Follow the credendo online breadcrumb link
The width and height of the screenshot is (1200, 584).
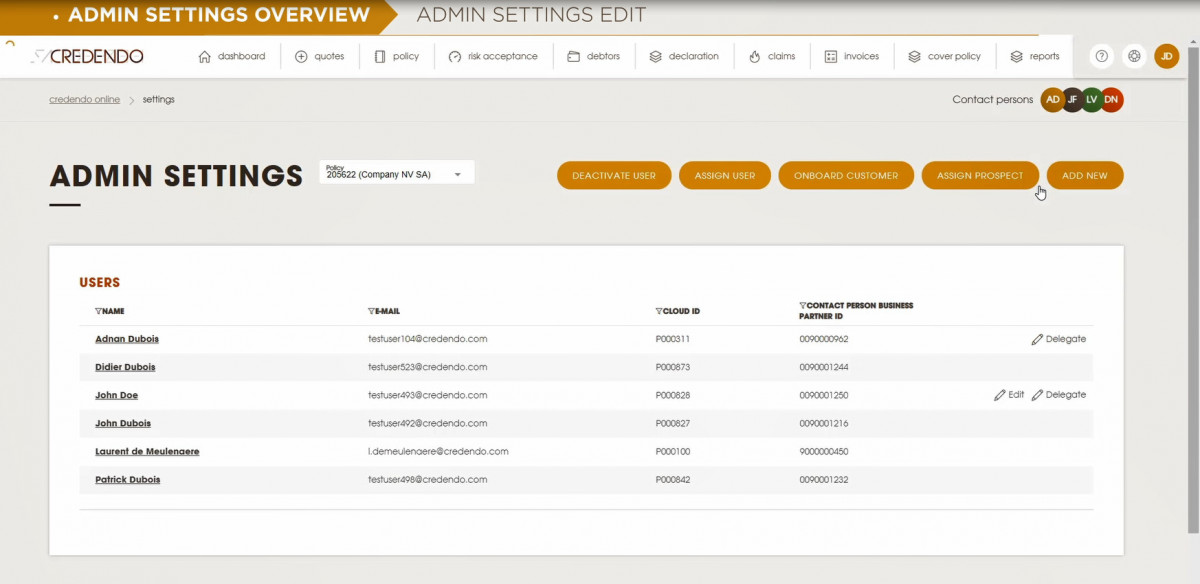coord(84,100)
